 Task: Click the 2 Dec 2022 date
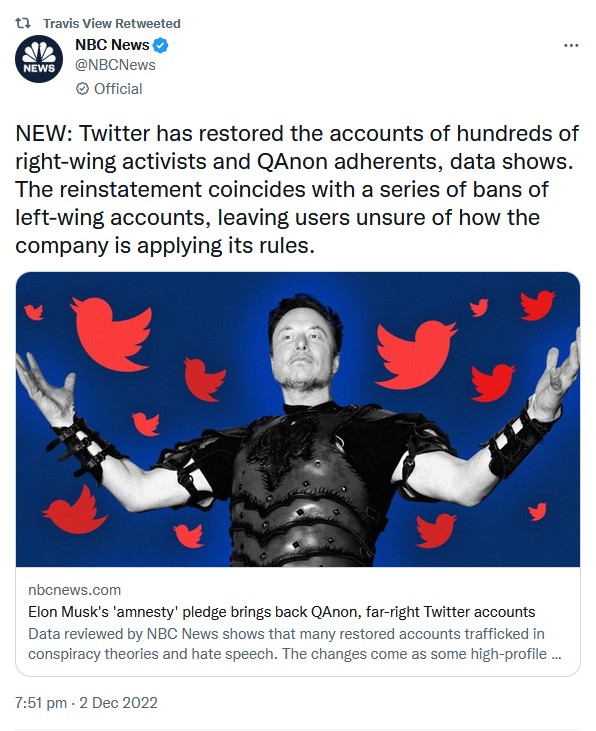coord(118,703)
